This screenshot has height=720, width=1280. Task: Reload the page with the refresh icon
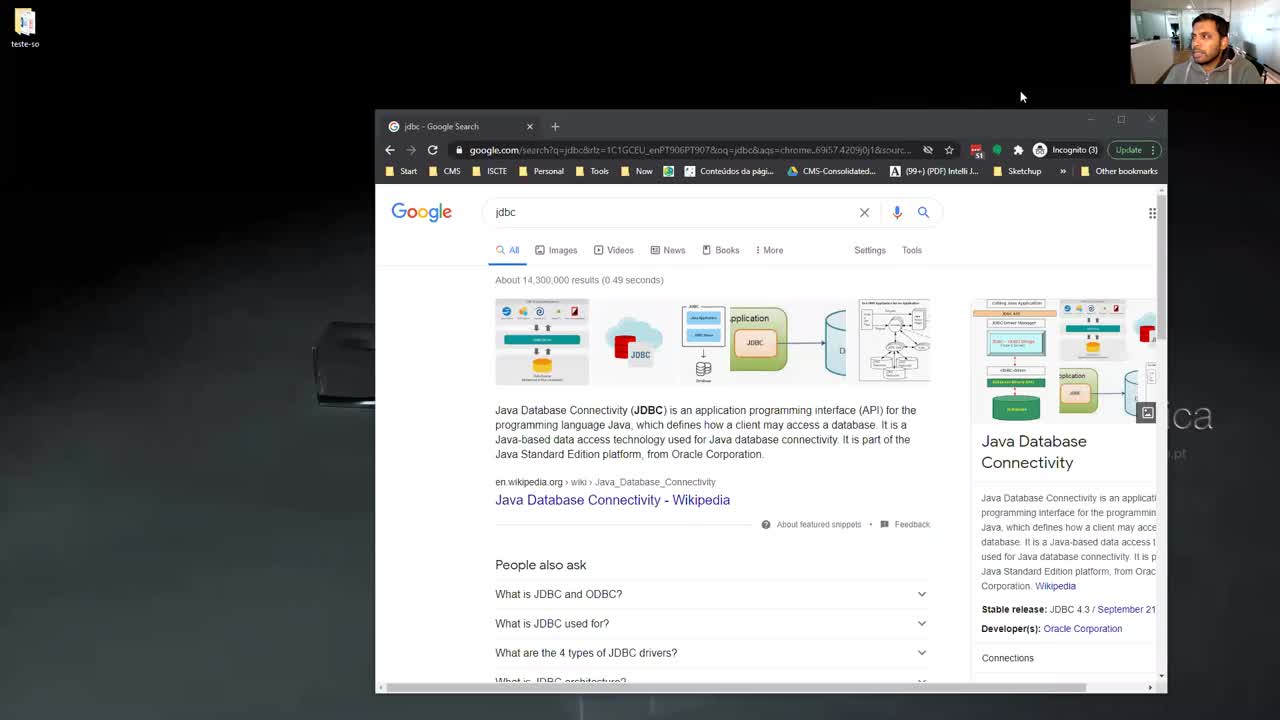tap(432, 149)
